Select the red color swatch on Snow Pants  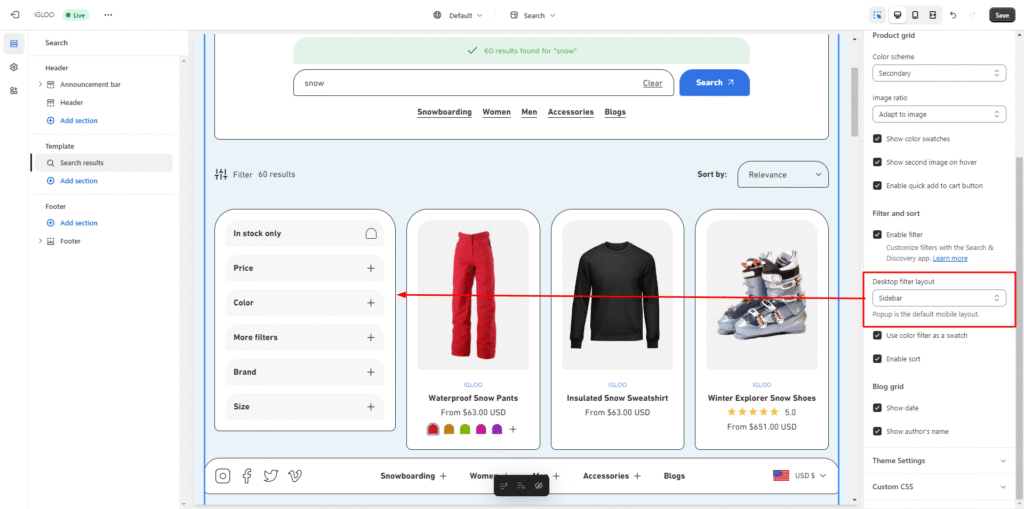433,429
